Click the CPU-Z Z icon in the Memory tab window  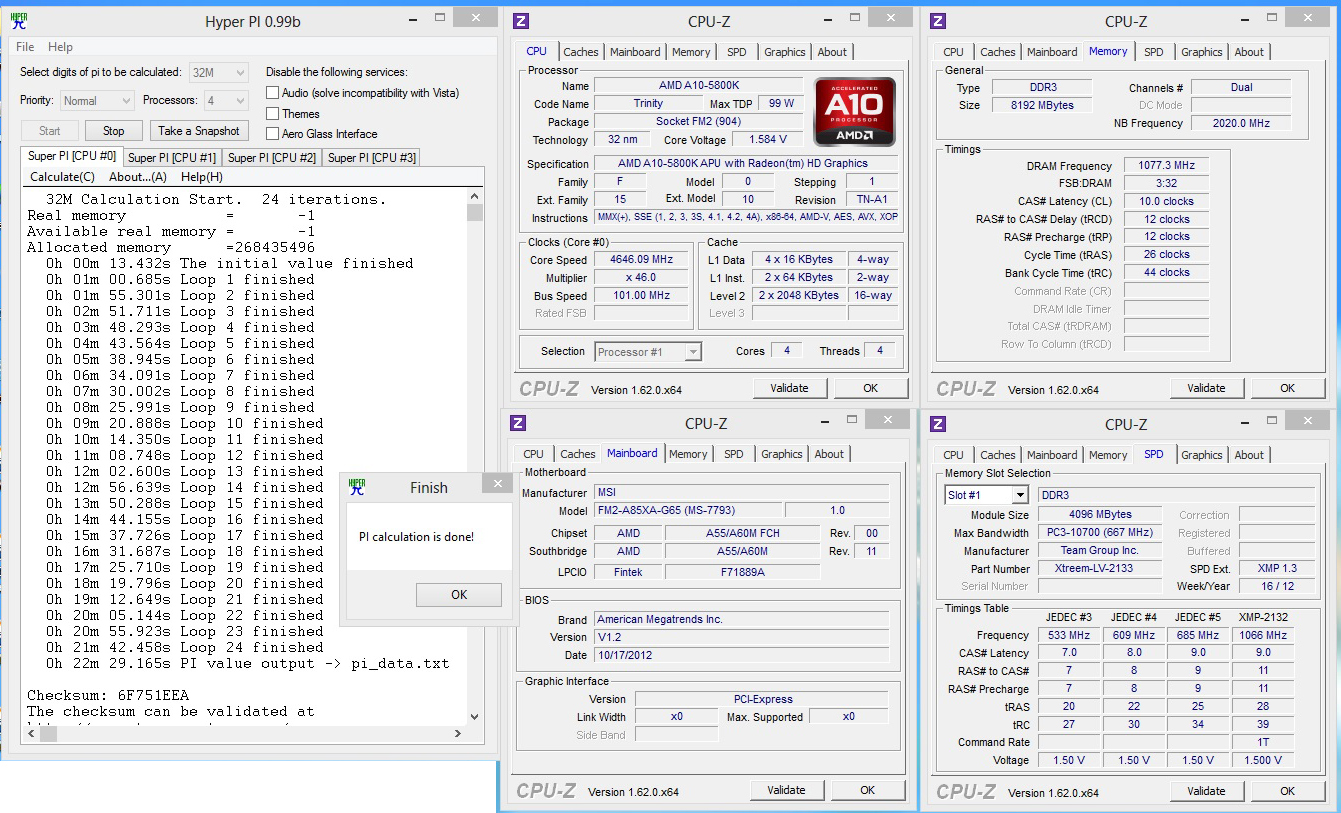938,21
